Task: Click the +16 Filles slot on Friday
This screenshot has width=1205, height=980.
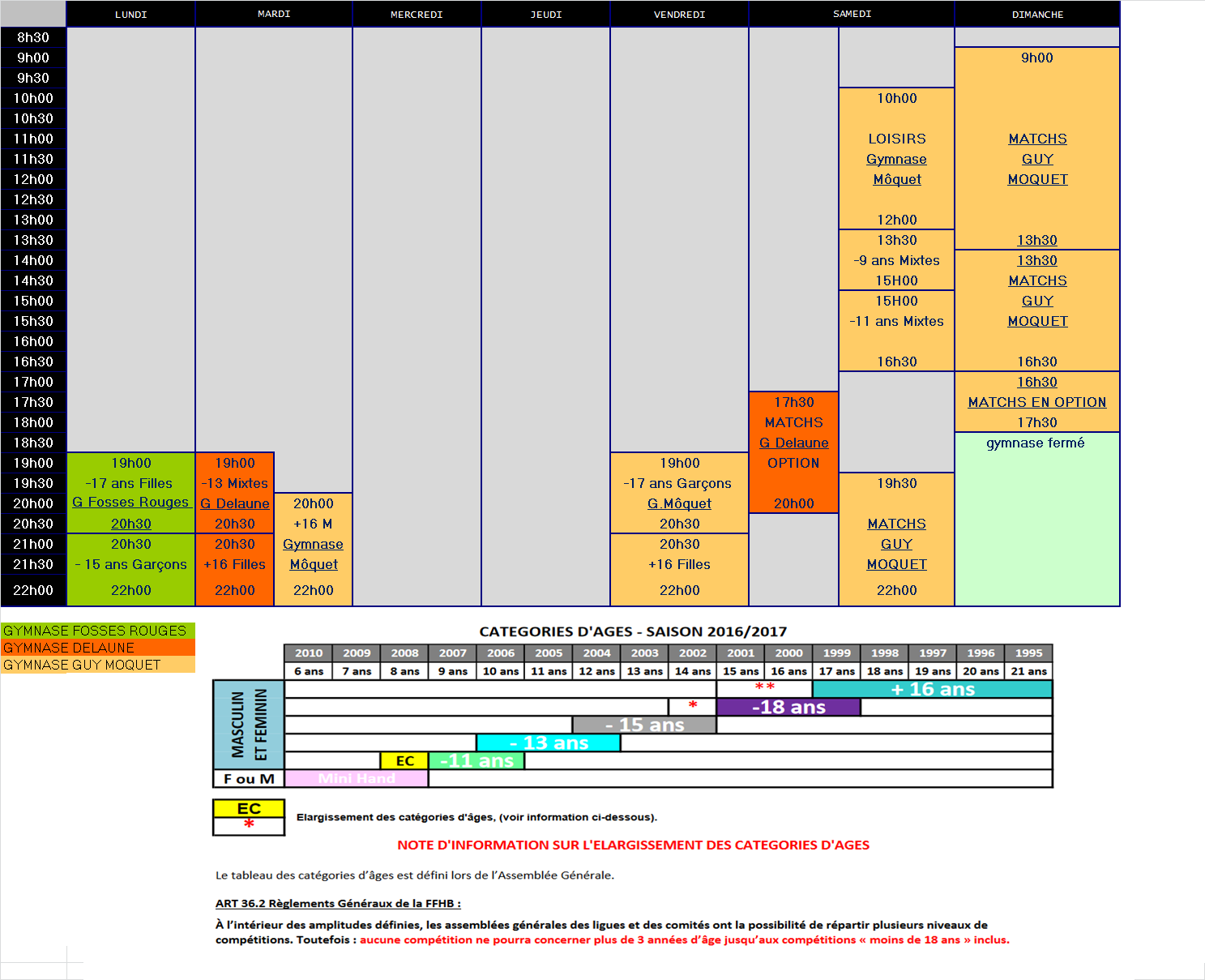Action: click(x=679, y=564)
